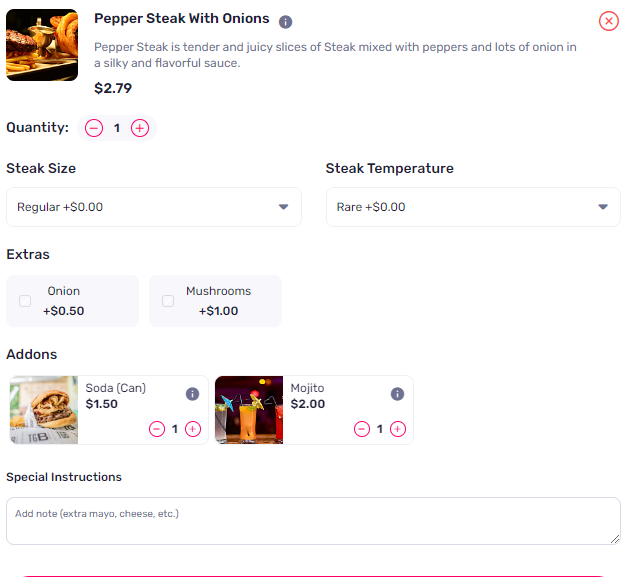Reduce Mojito addon quantity
Screen dimensions: 635x577
click(362, 429)
